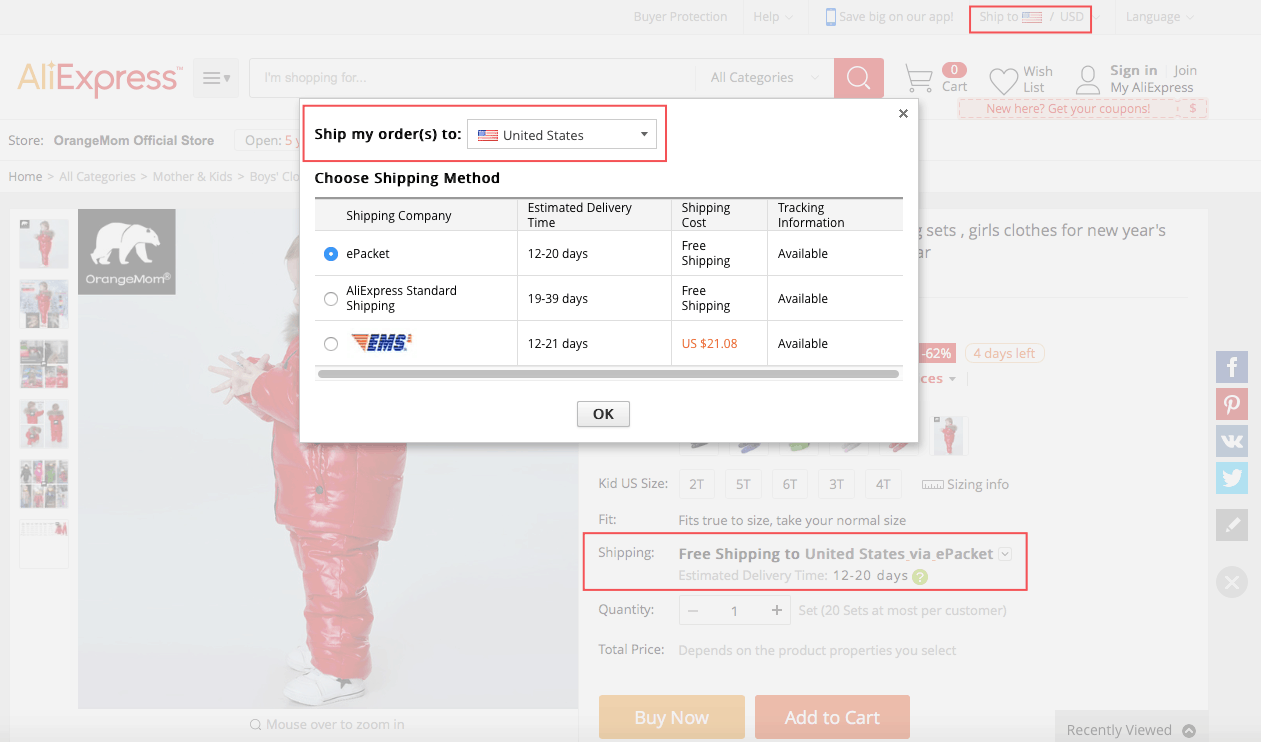Share product on Twitter

point(1231,478)
